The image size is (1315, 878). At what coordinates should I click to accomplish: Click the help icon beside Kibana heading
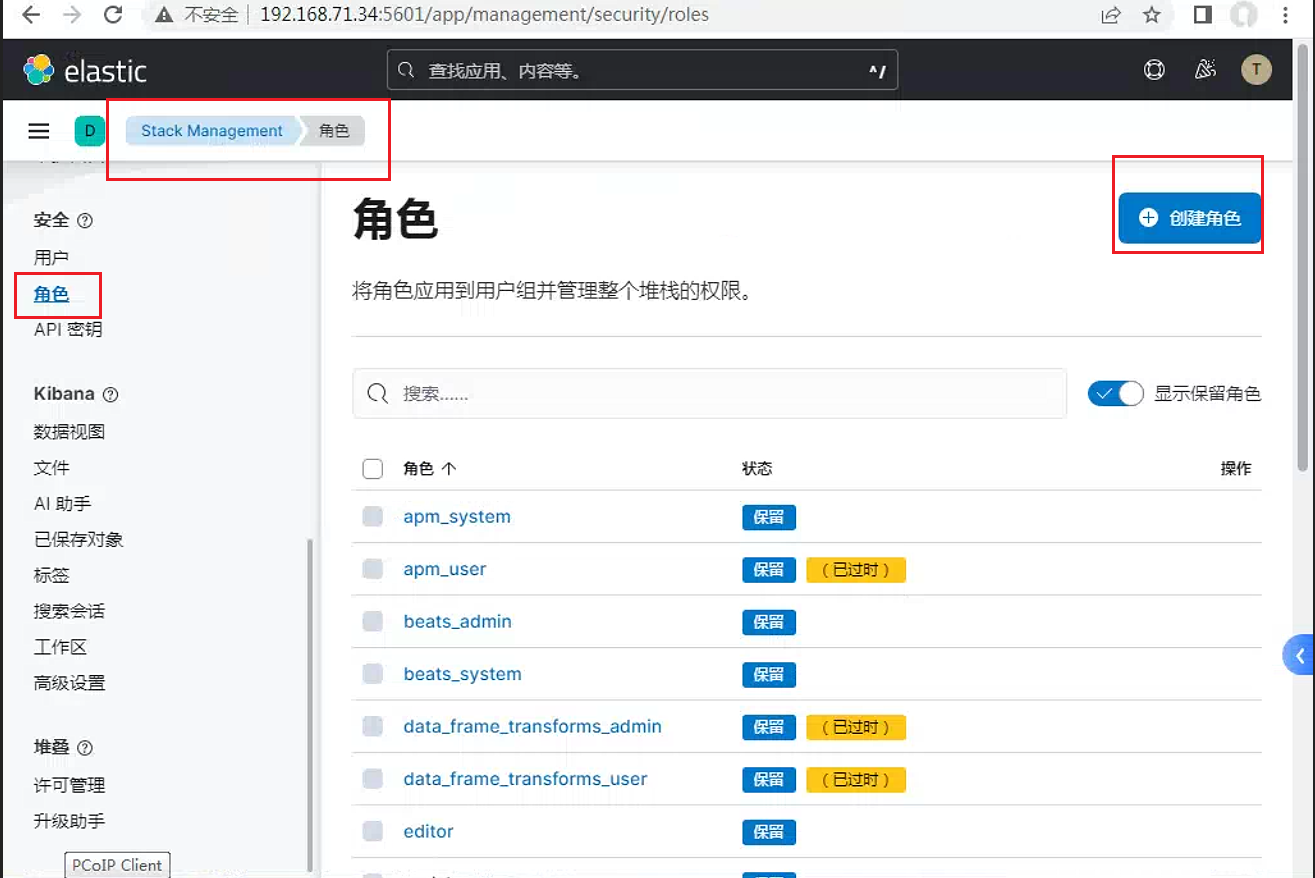[111, 395]
